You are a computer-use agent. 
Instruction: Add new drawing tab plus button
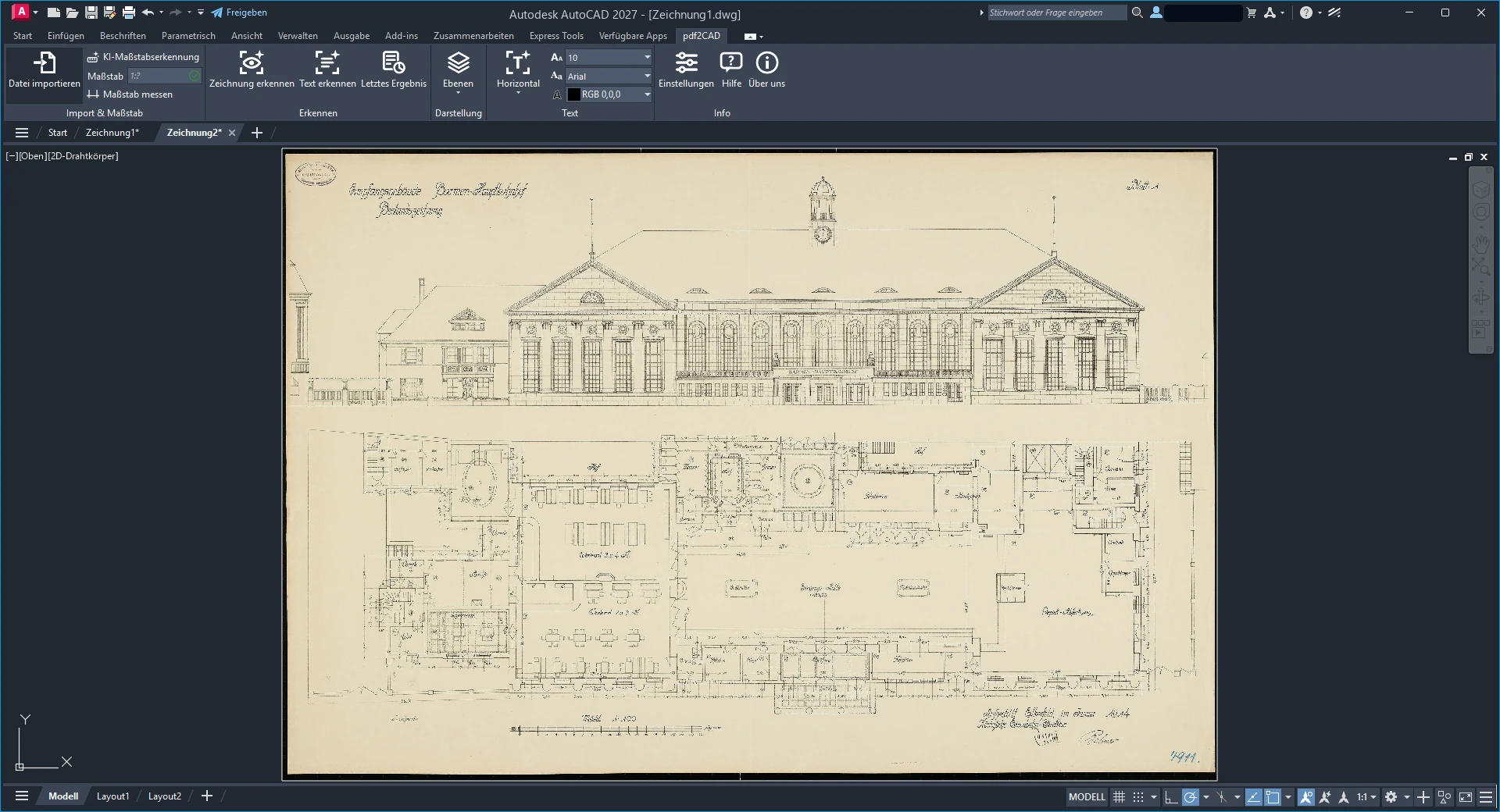[x=257, y=133]
